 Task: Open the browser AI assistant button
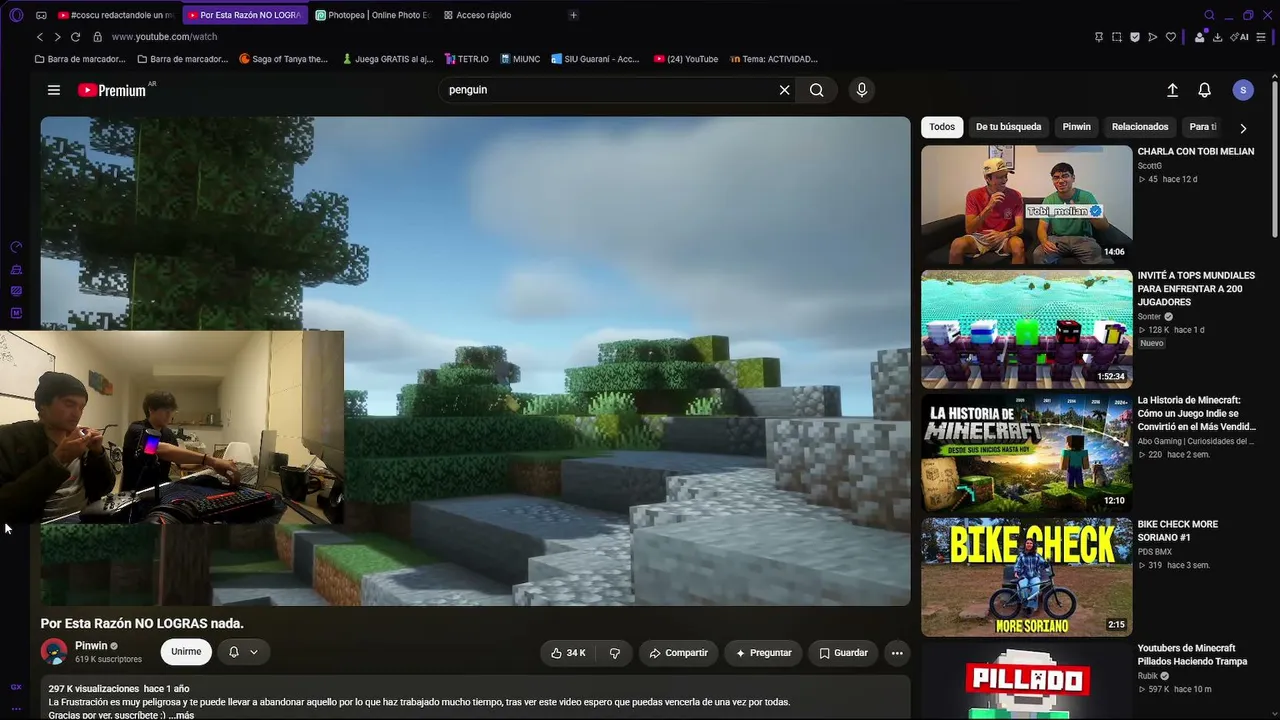(x=1240, y=37)
